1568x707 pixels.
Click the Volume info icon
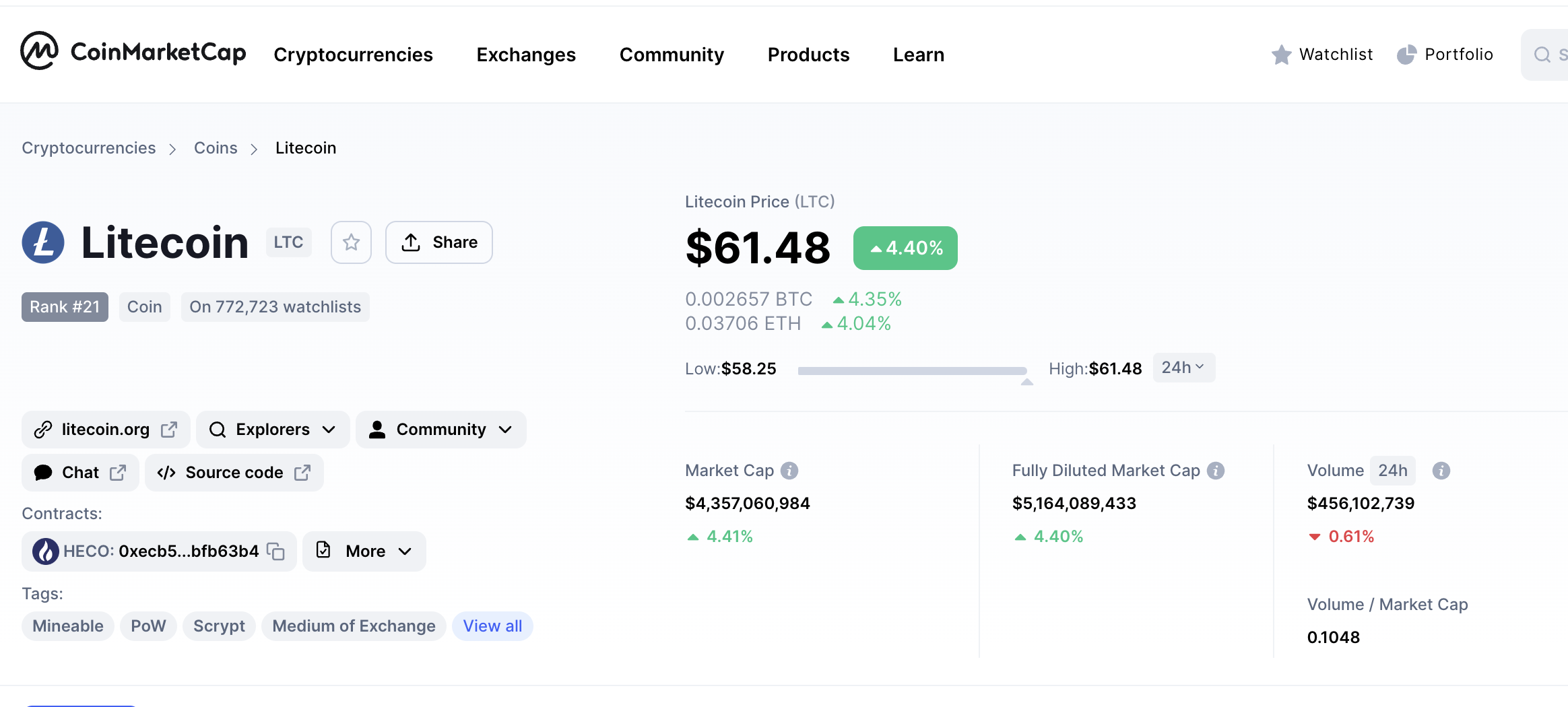[1441, 471]
